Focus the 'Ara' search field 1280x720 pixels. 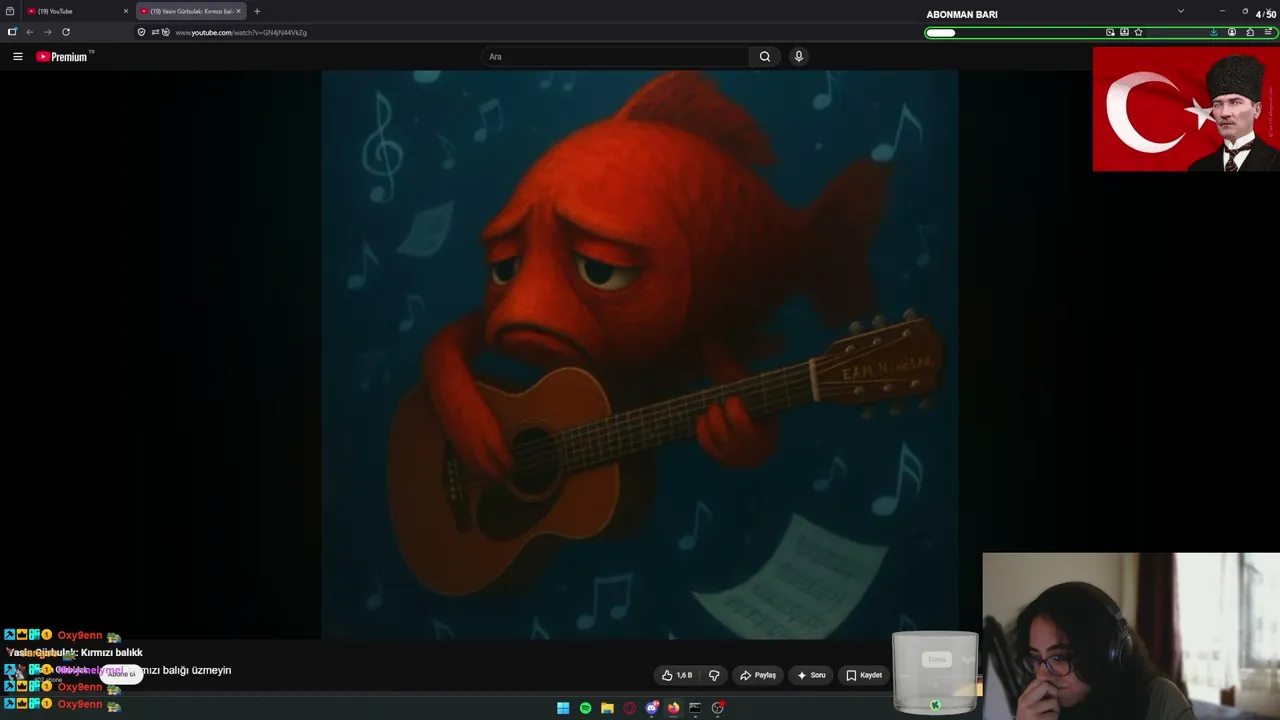[x=615, y=57]
